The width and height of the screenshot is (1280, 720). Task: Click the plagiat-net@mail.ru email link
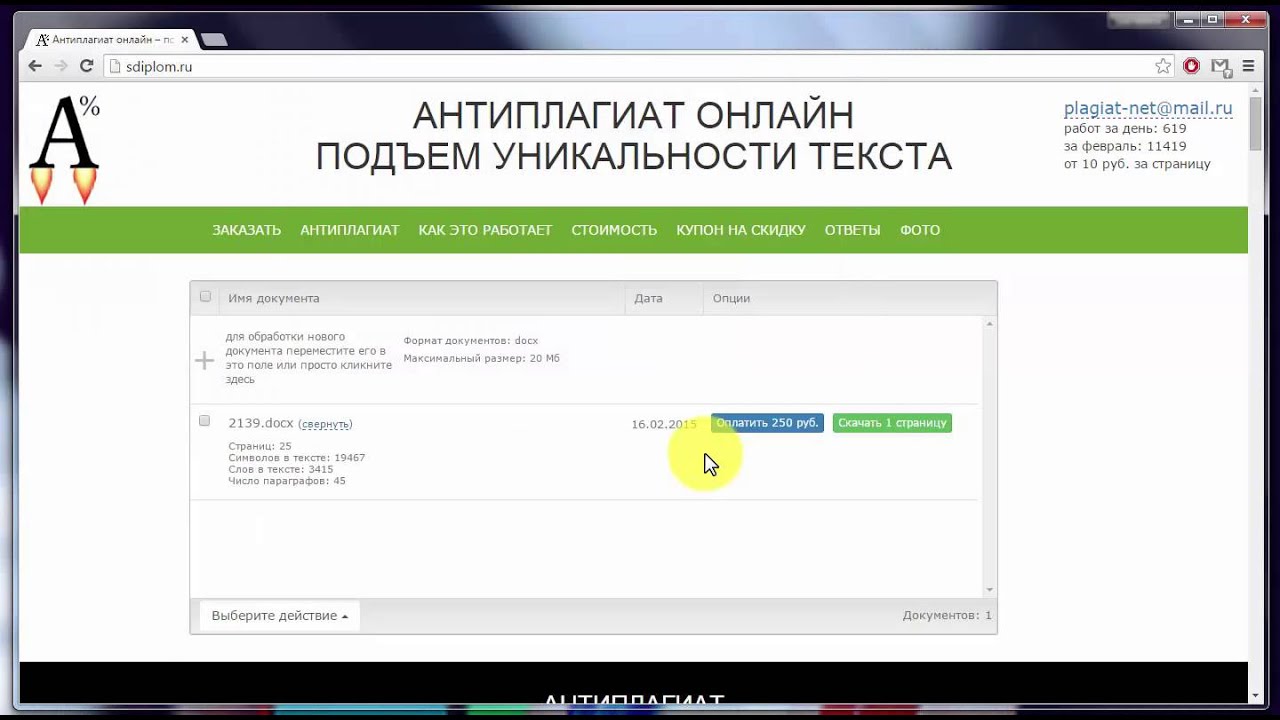(1148, 108)
